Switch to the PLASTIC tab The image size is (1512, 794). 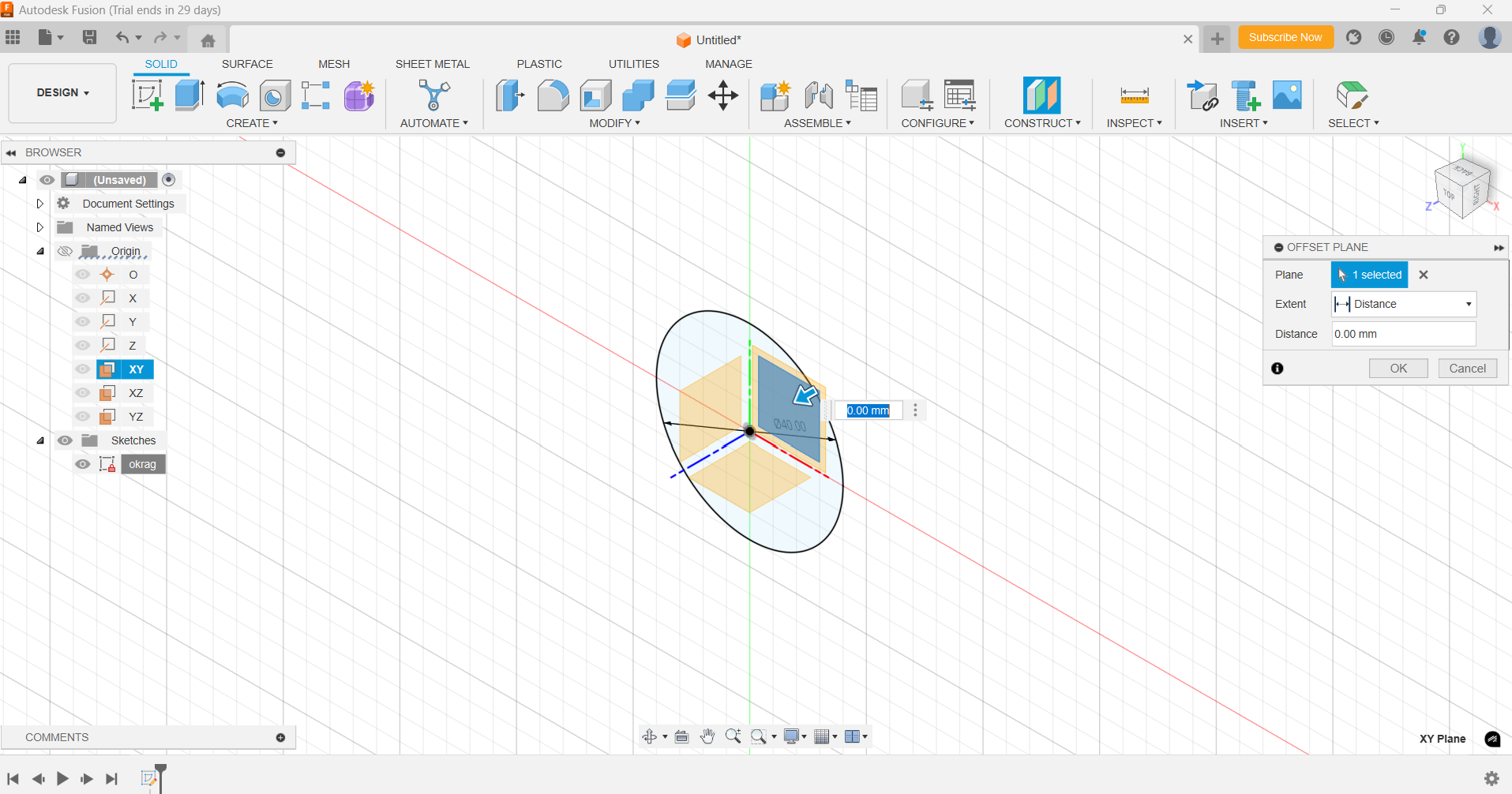coord(539,64)
